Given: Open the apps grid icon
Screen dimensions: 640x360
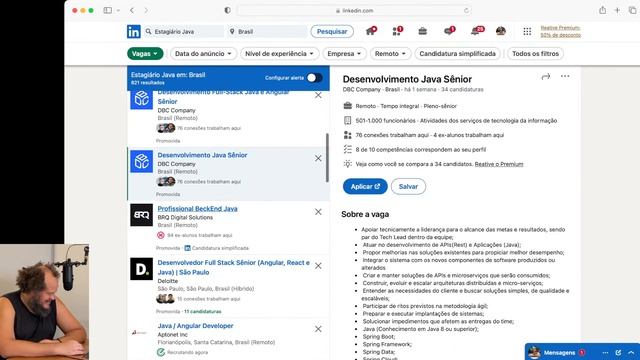Looking at the screenshot, I should [527, 31].
